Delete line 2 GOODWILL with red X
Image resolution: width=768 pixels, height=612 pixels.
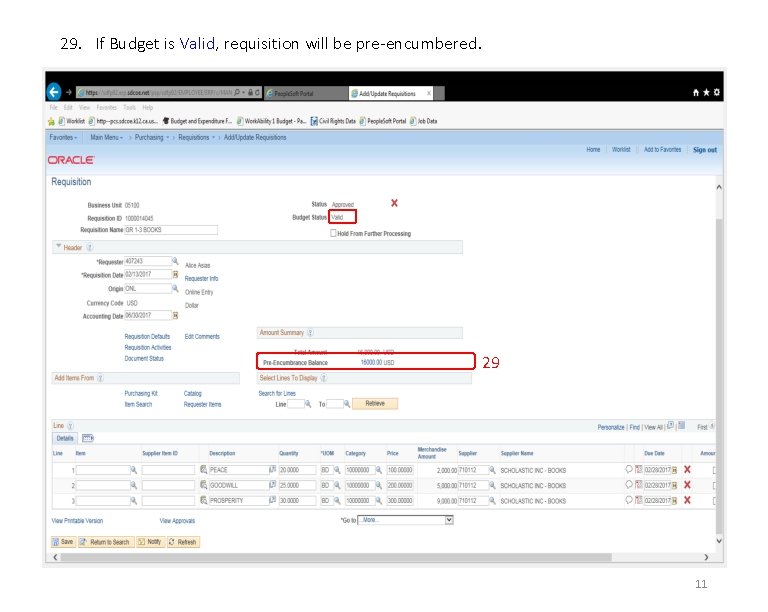(x=687, y=485)
